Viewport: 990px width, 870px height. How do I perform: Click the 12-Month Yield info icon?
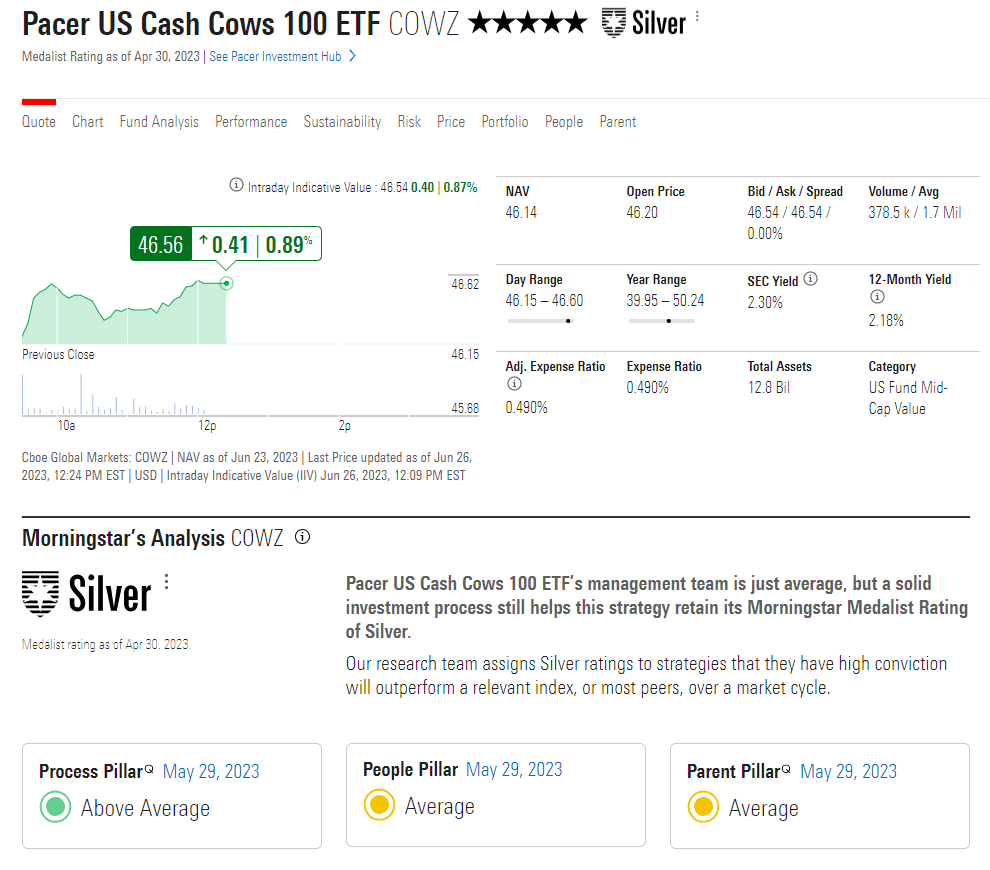pos(877,297)
